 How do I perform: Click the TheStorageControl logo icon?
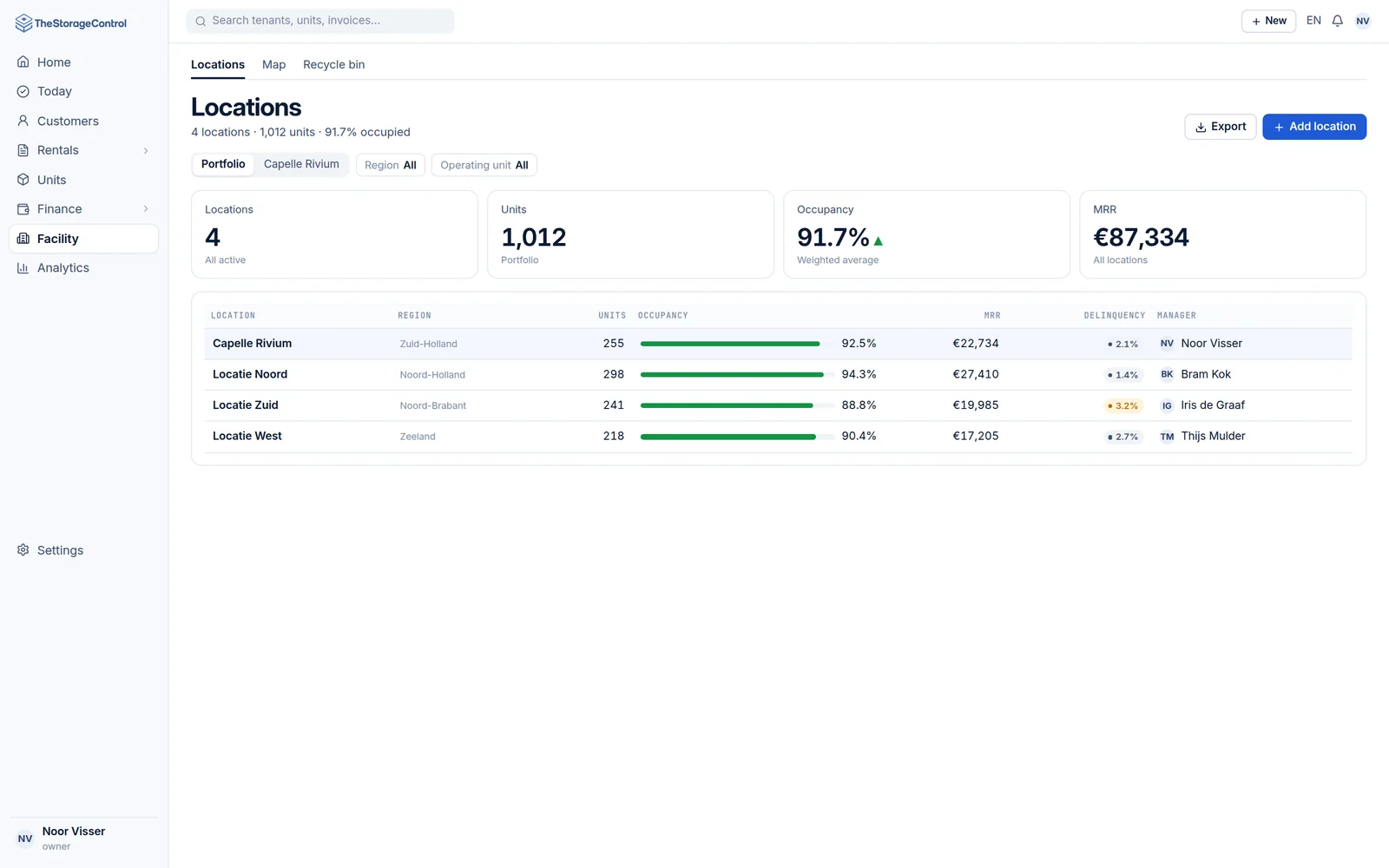coord(23,23)
